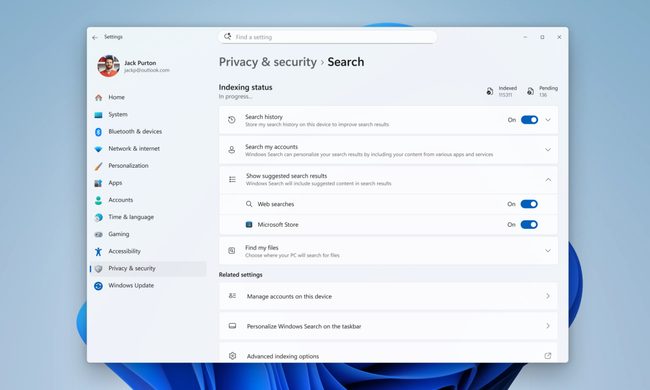Expand the Find my files chevron
Screen dimensions: 650x390
pos(548,251)
